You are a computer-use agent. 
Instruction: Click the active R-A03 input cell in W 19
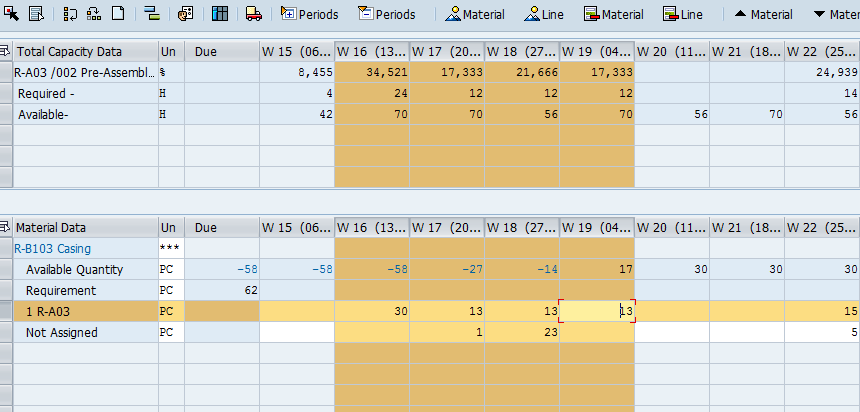point(597,311)
